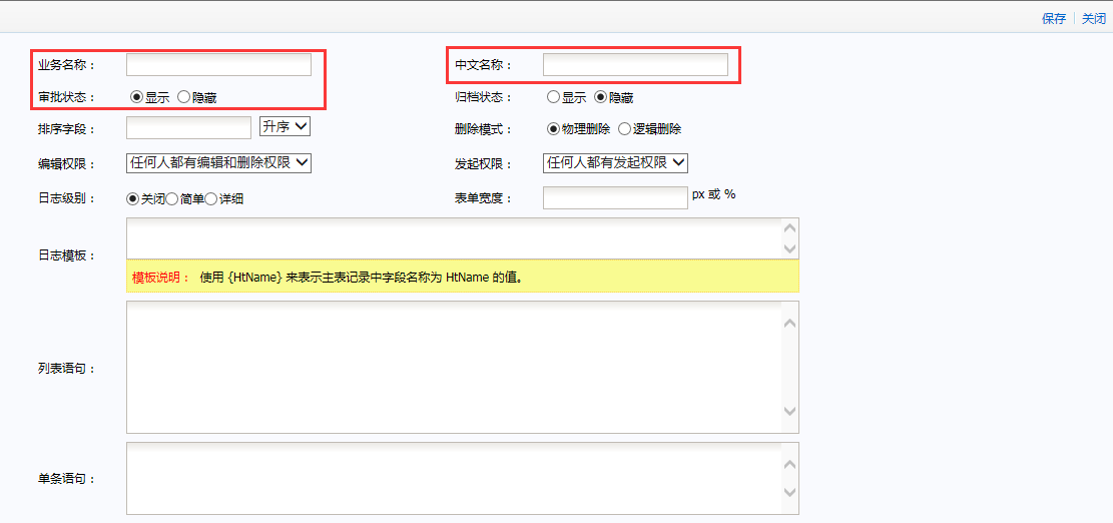Click the 'px 或 %' unit text
Screen dimensions: 1113x523
(713, 194)
